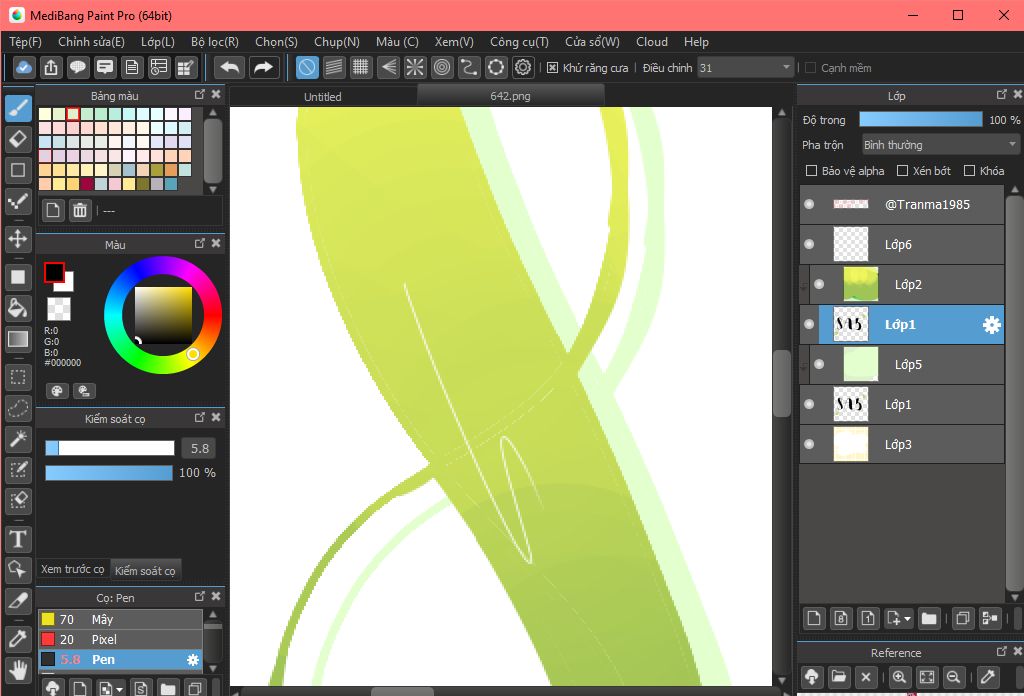Select the Mây brush
Viewport: 1024px width, 696px height.
(120, 619)
